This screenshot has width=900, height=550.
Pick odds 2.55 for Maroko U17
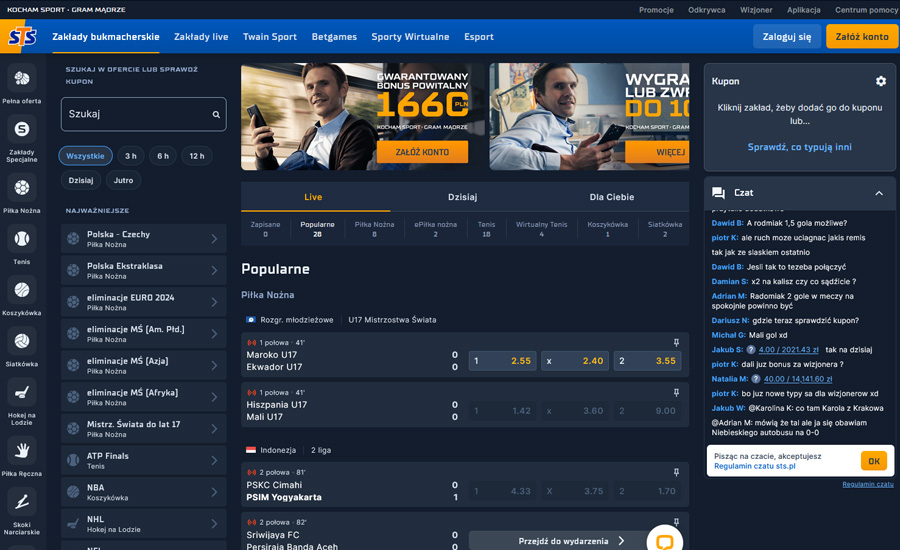503,361
